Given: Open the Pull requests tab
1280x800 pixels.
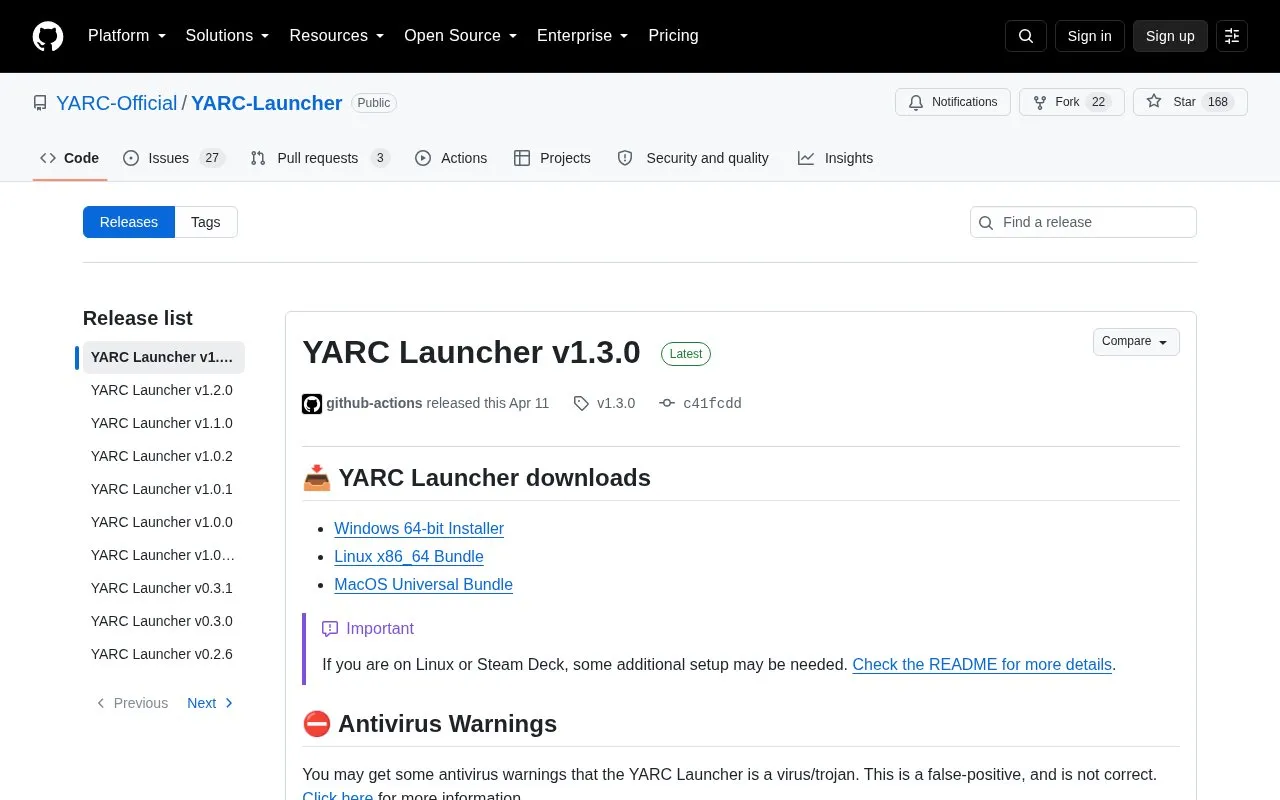Looking at the screenshot, I should pyautogui.click(x=319, y=158).
